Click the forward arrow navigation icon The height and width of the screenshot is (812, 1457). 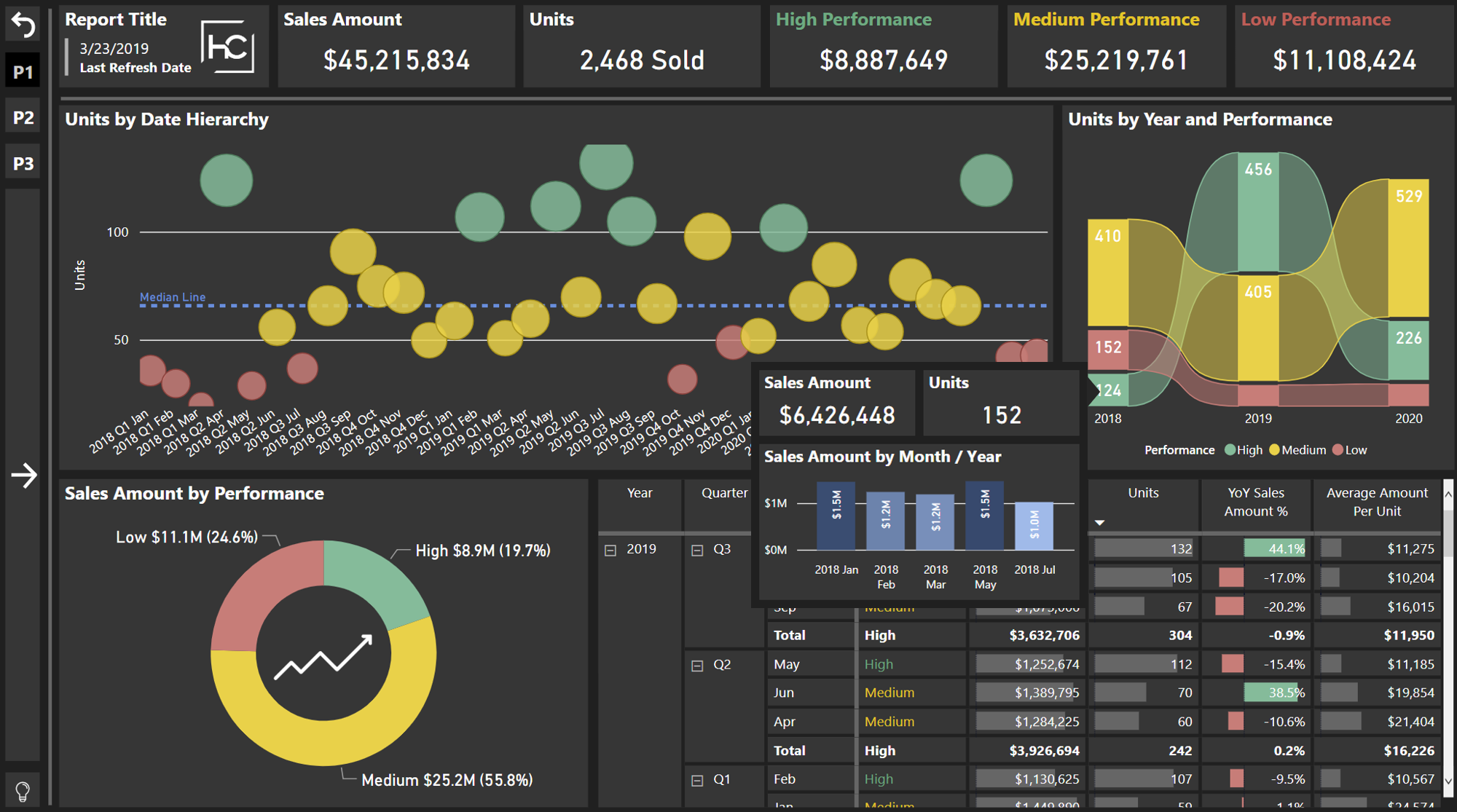pos(24,474)
